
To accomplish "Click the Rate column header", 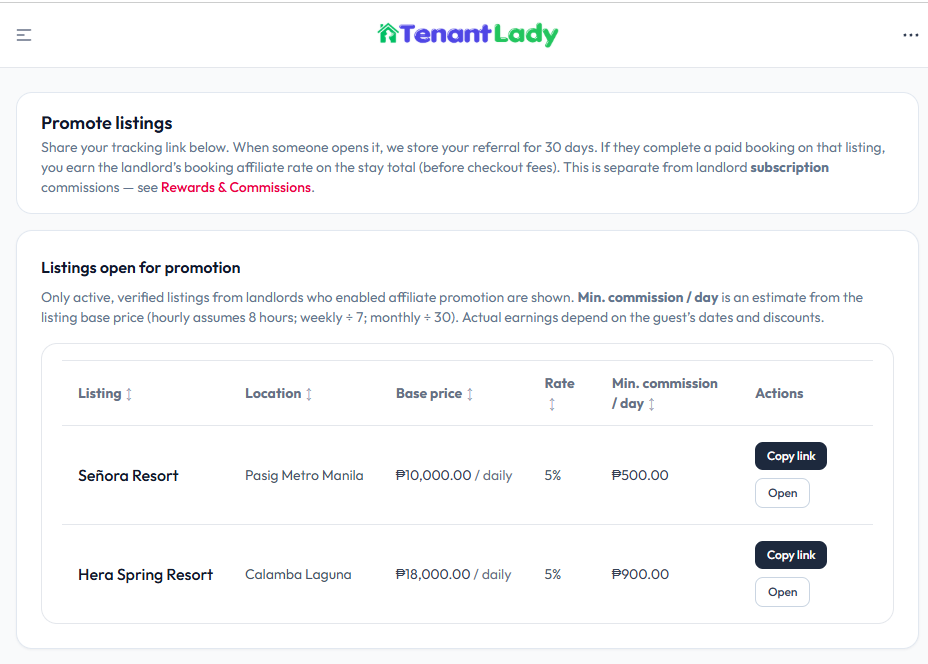I will pos(559,383).
